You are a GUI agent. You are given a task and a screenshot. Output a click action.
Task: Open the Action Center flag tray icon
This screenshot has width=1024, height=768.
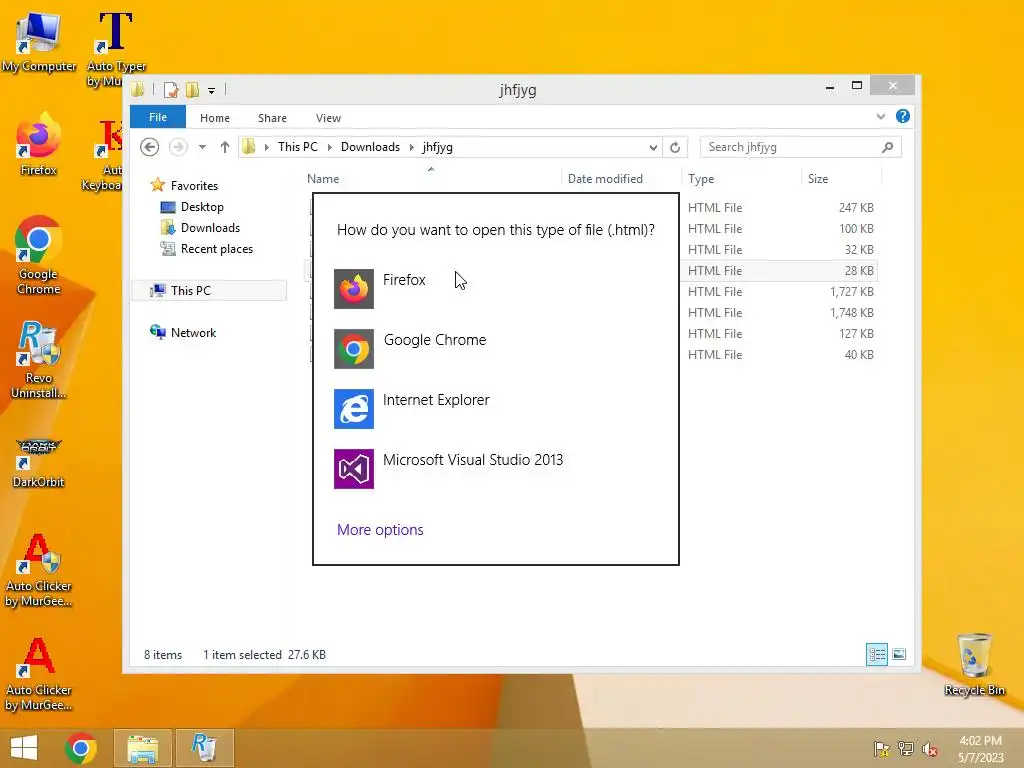[x=881, y=749]
